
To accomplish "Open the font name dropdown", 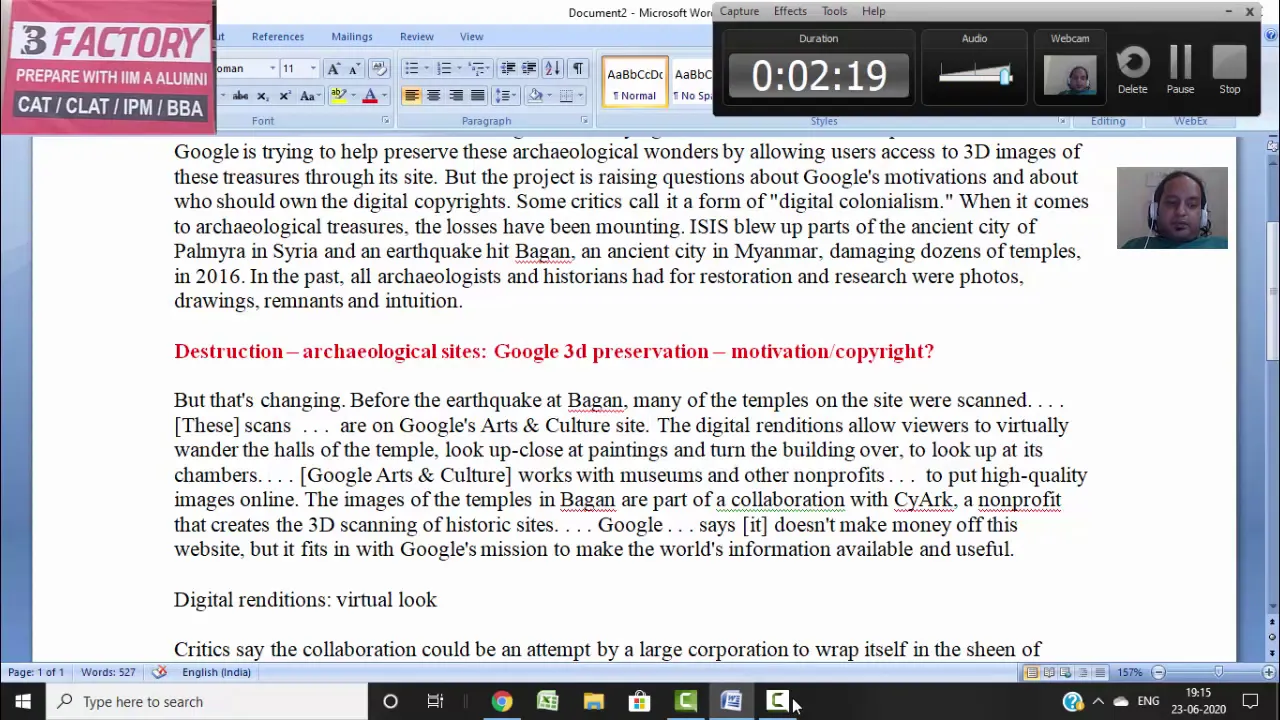I will (x=272, y=68).
